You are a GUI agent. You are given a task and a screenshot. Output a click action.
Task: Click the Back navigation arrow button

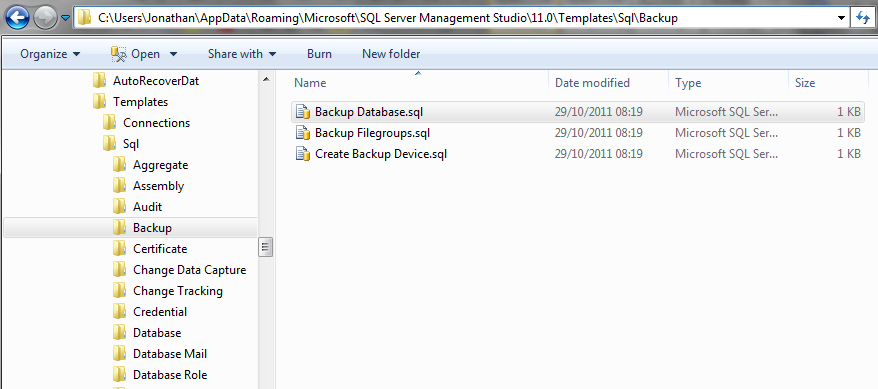tap(17, 18)
